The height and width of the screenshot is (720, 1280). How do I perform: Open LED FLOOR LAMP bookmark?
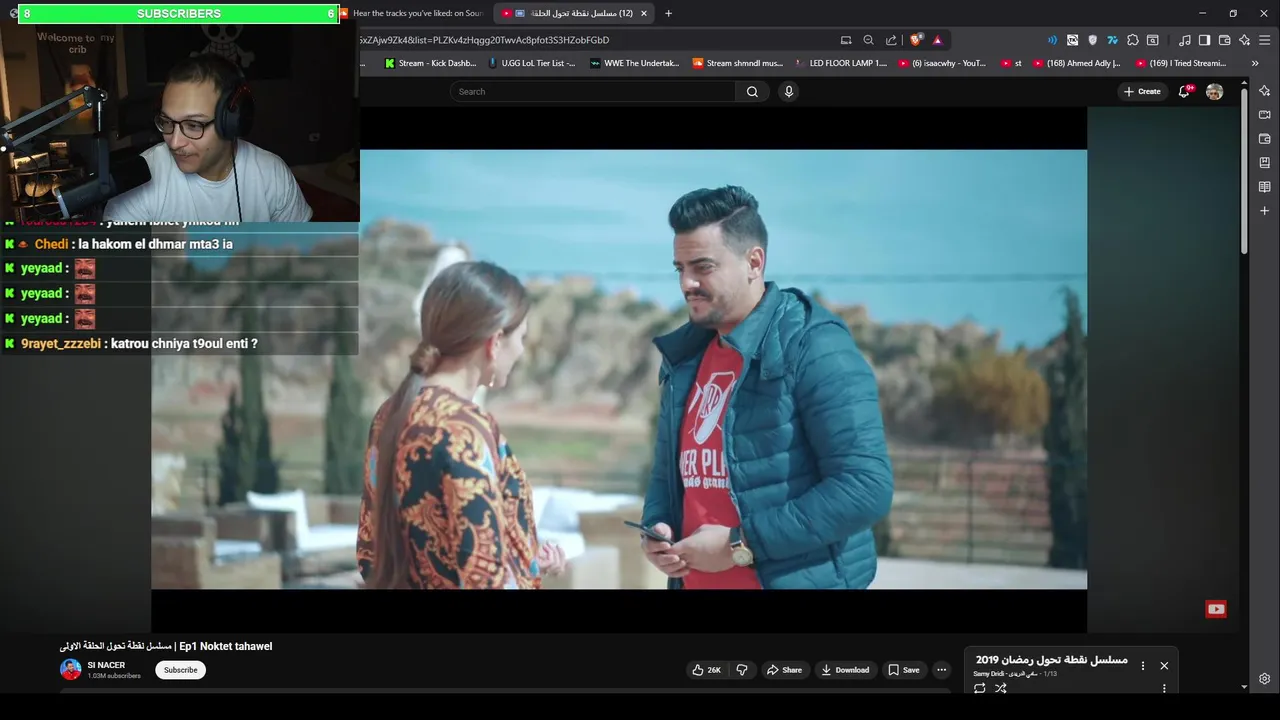pos(841,63)
